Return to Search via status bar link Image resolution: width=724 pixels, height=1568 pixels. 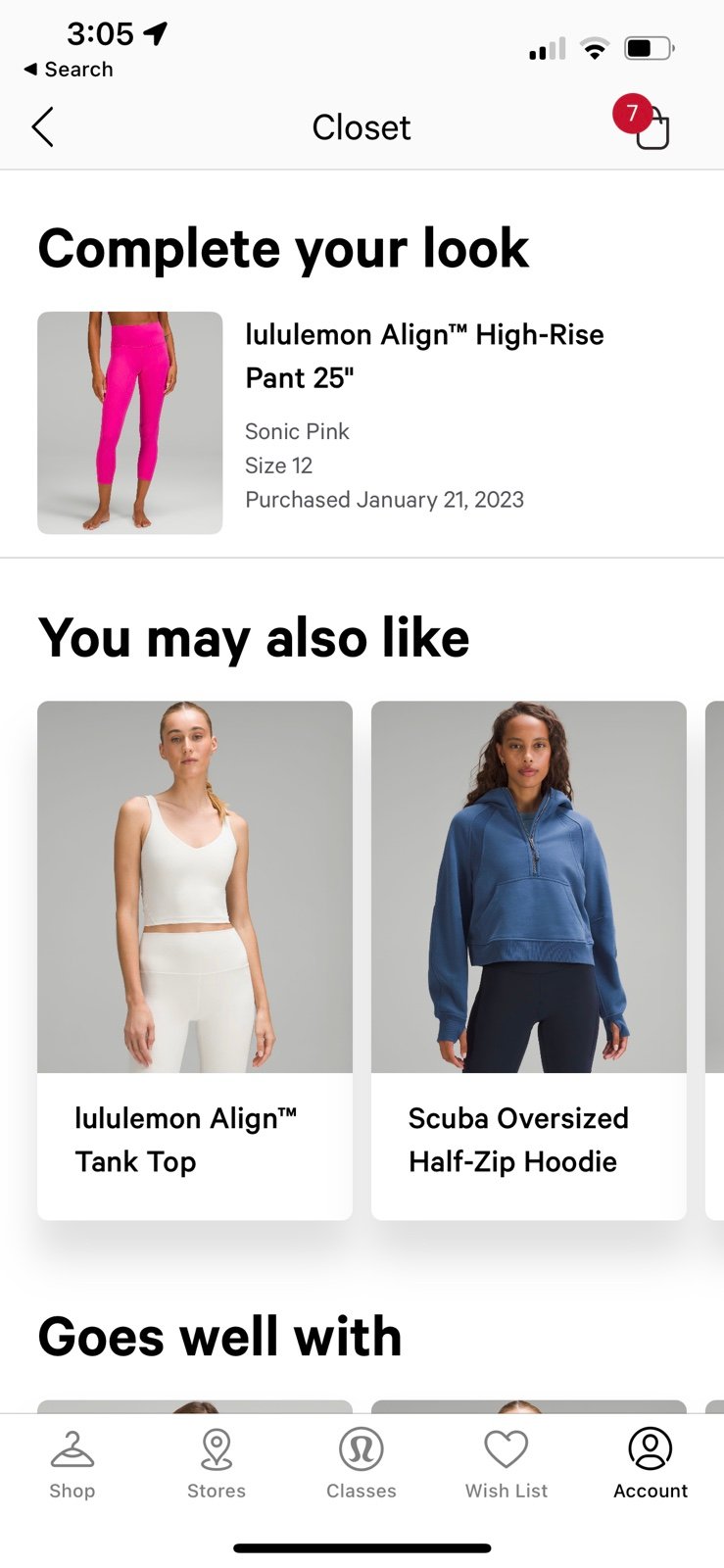click(x=69, y=70)
